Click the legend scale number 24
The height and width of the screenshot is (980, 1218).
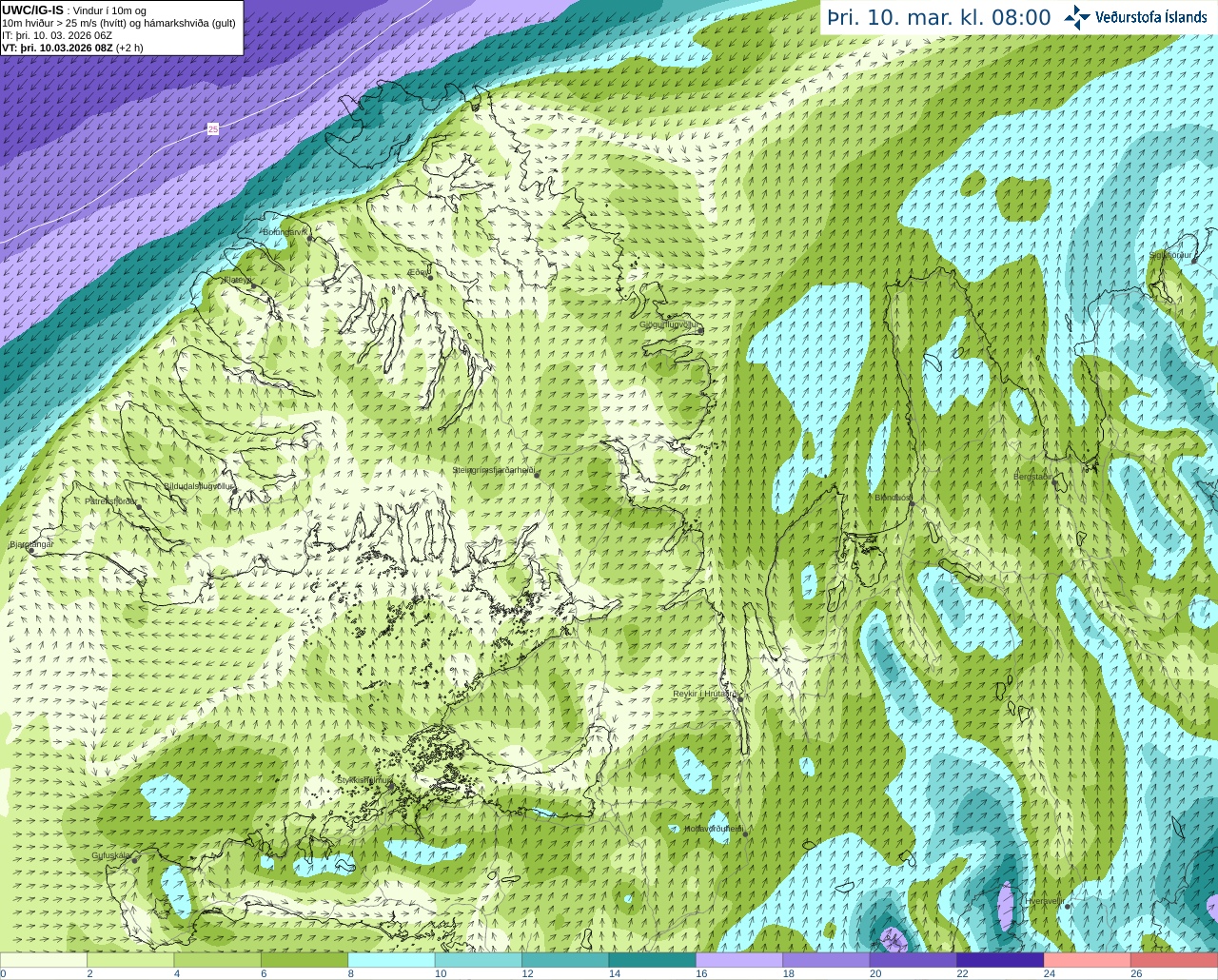pos(1049,973)
